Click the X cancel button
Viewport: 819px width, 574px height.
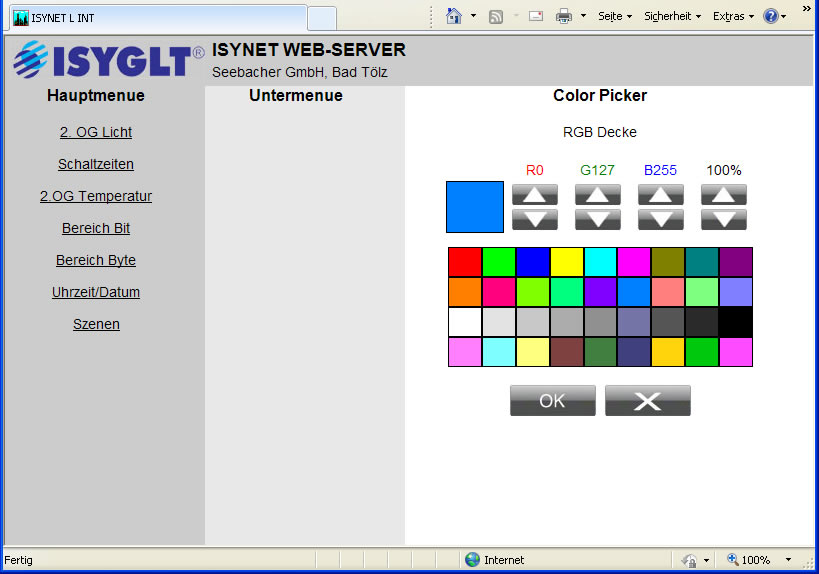(647, 401)
